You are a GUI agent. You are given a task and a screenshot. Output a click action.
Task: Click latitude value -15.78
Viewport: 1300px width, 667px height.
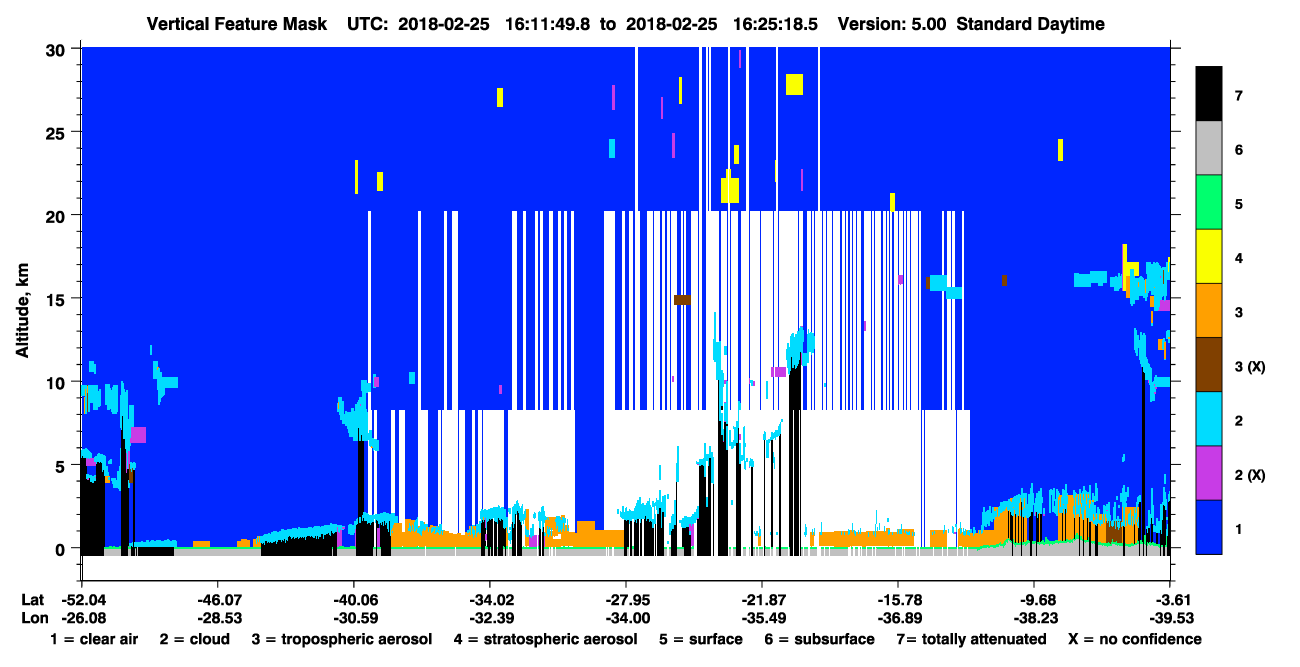898,599
